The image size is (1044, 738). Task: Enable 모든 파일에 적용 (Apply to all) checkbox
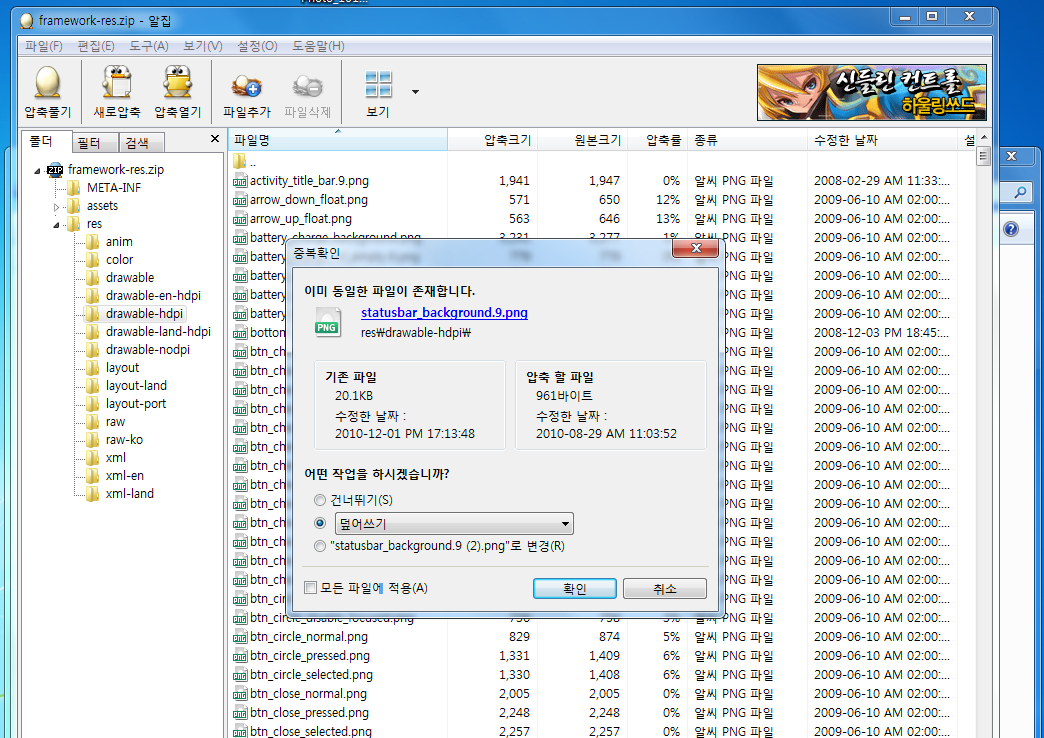click(310, 588)
